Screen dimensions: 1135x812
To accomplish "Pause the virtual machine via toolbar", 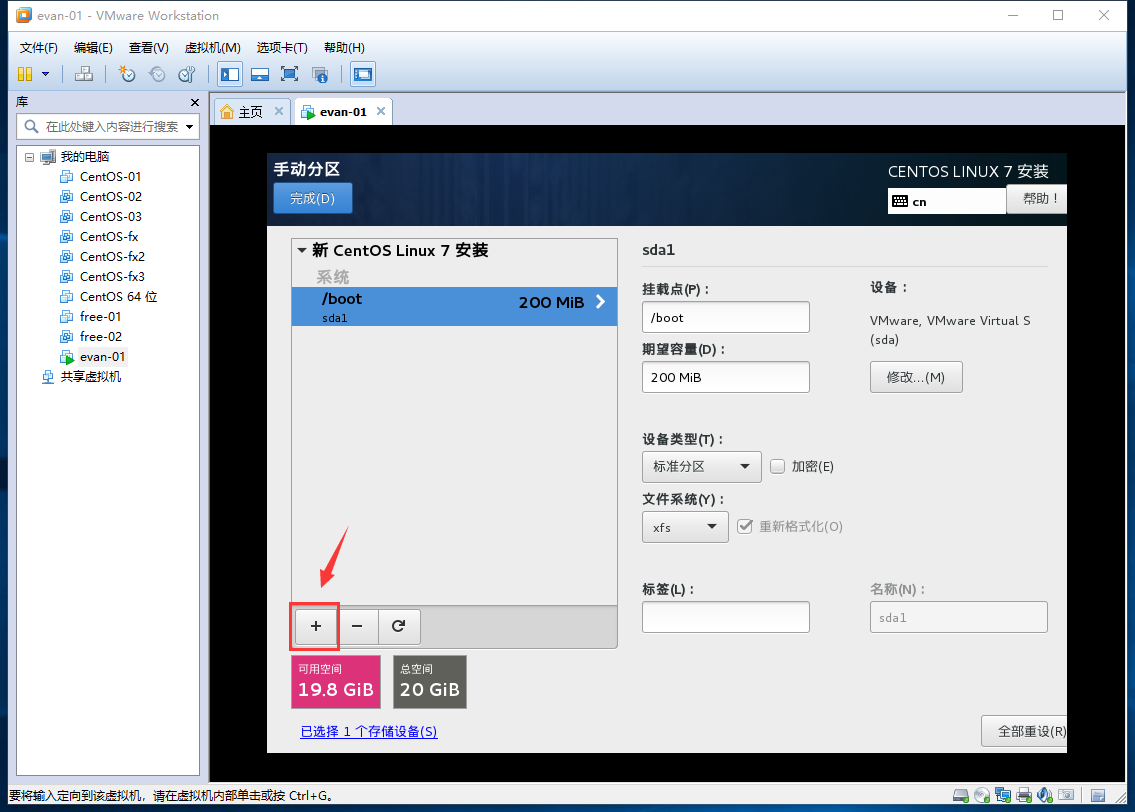I will [x=25, y=74].
